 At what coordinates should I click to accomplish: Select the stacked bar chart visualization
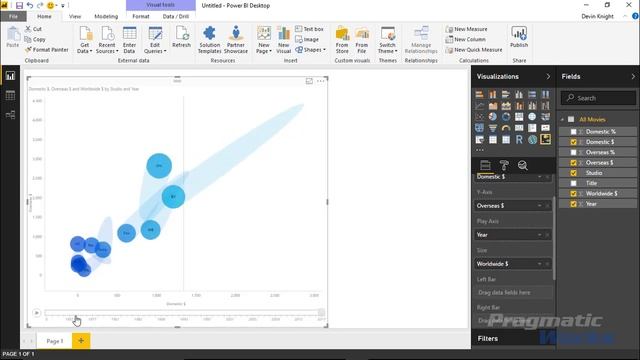click(x=480, y=94)
